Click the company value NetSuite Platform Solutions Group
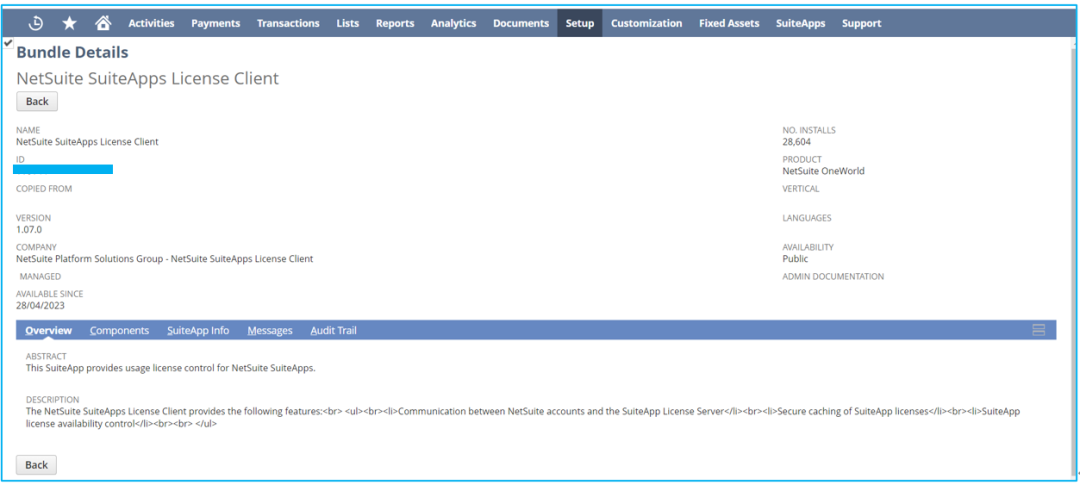 pyautogui.click(x=165, y=259)
